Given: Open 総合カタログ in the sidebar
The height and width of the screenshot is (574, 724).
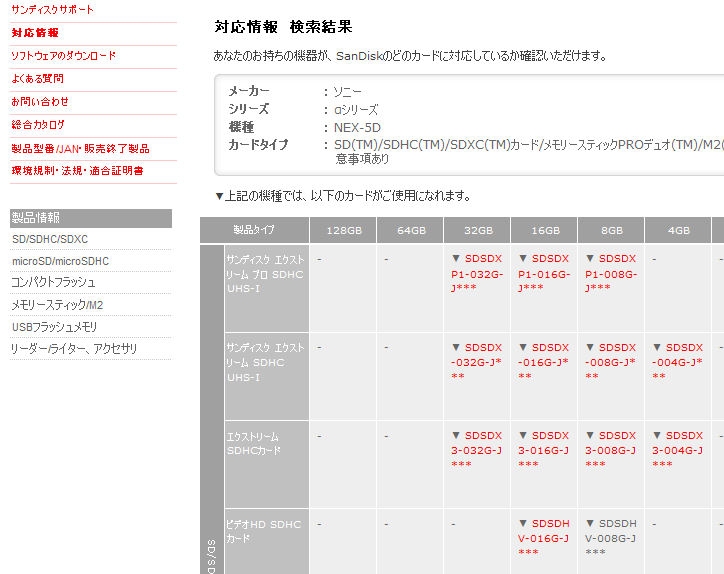Looking at the screenshot, I should [x=38, y=125].
